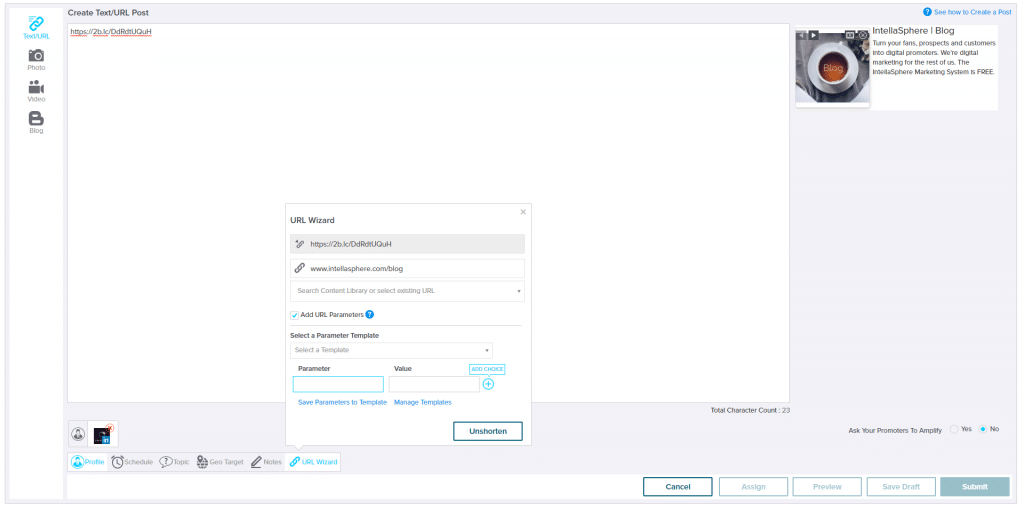Click the Total Character Count : 23 text
1024x507 pixels.
pos(750,410)
